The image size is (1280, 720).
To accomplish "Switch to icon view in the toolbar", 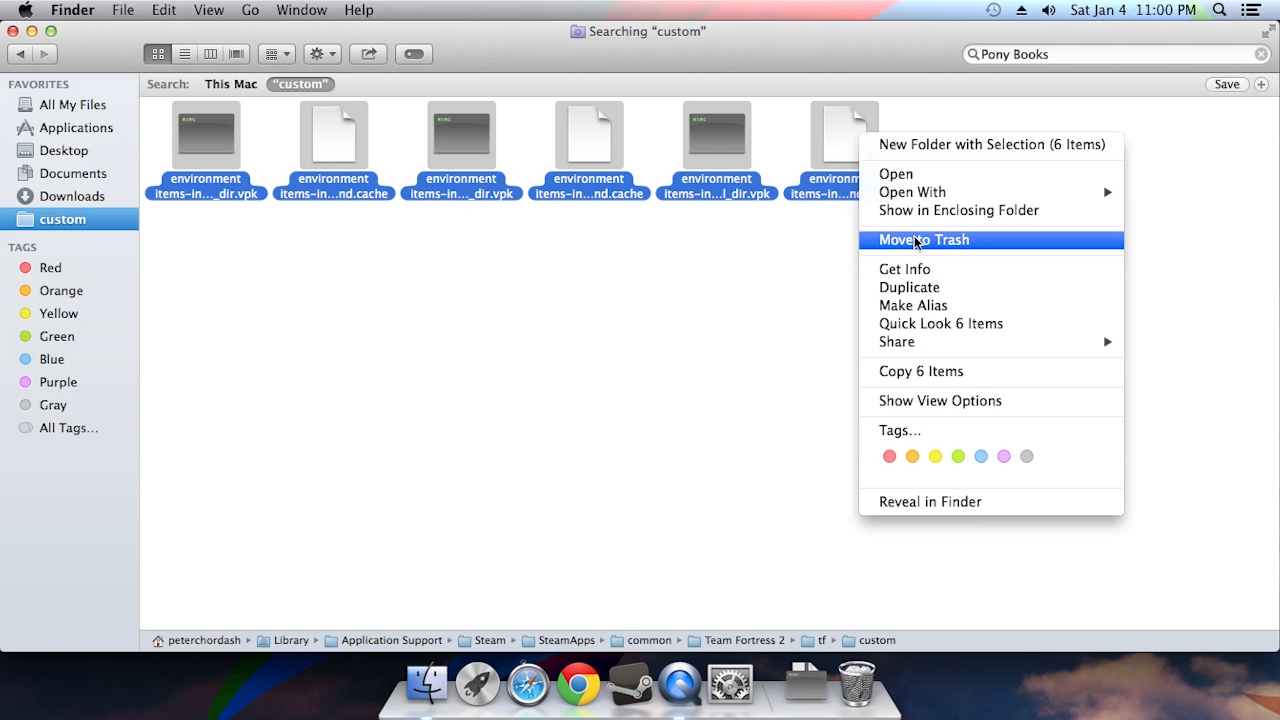I will 158,54.
